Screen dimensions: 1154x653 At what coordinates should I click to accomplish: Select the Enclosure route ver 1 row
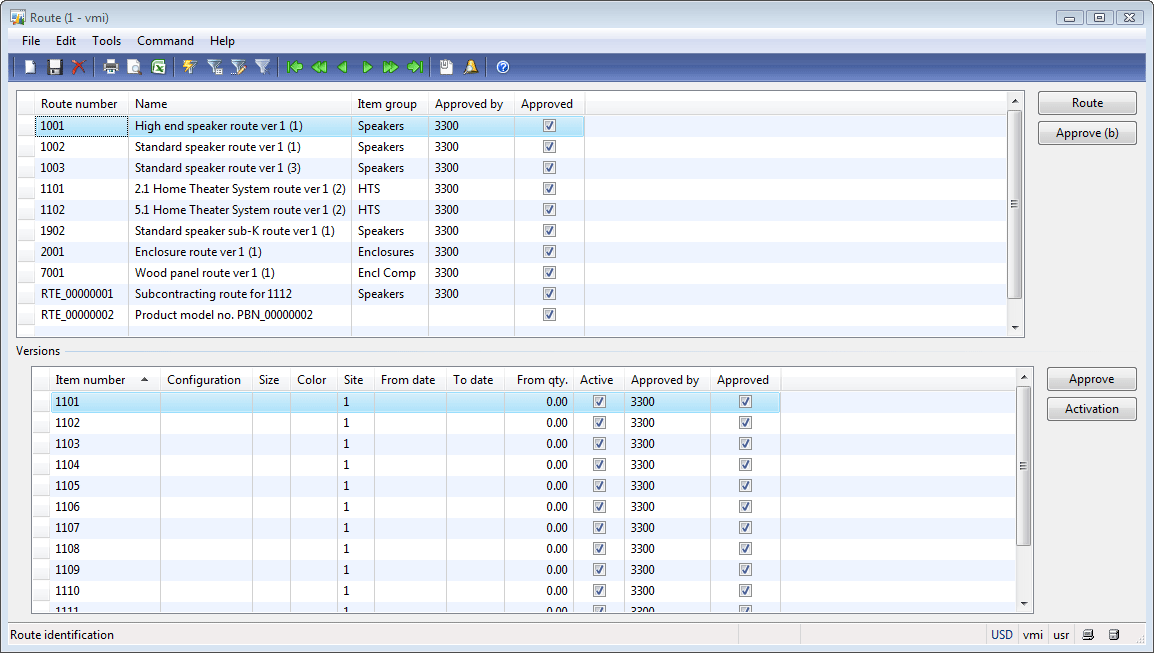coord(198,252)
